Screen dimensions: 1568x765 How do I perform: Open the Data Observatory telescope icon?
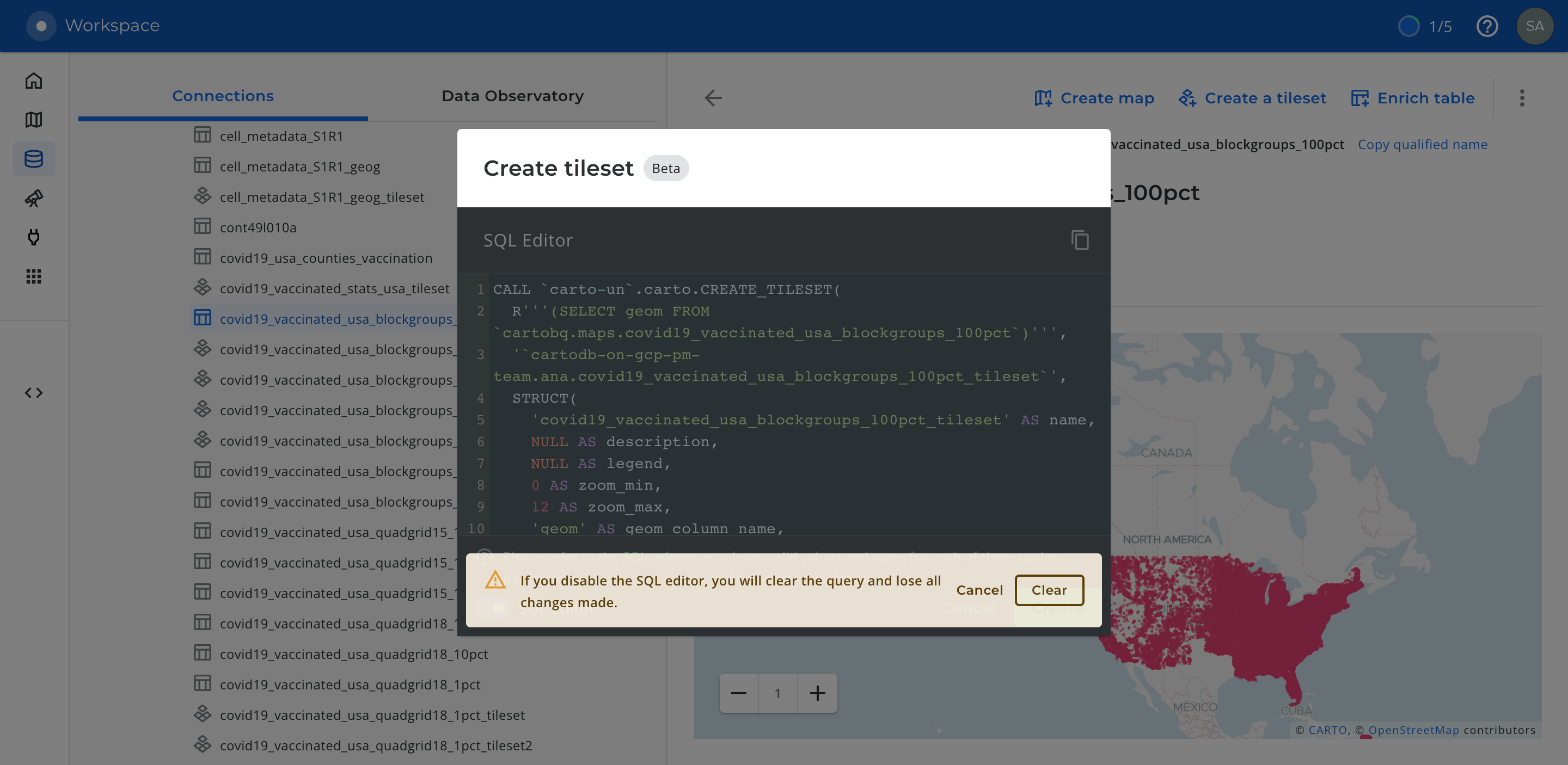[x=33, y=198]
